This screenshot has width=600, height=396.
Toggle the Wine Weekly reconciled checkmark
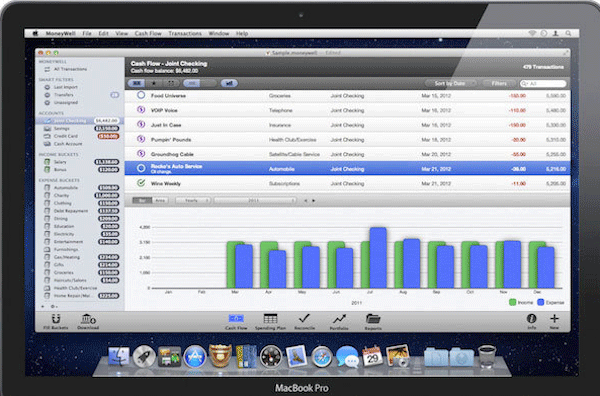(x=141, y=183)
